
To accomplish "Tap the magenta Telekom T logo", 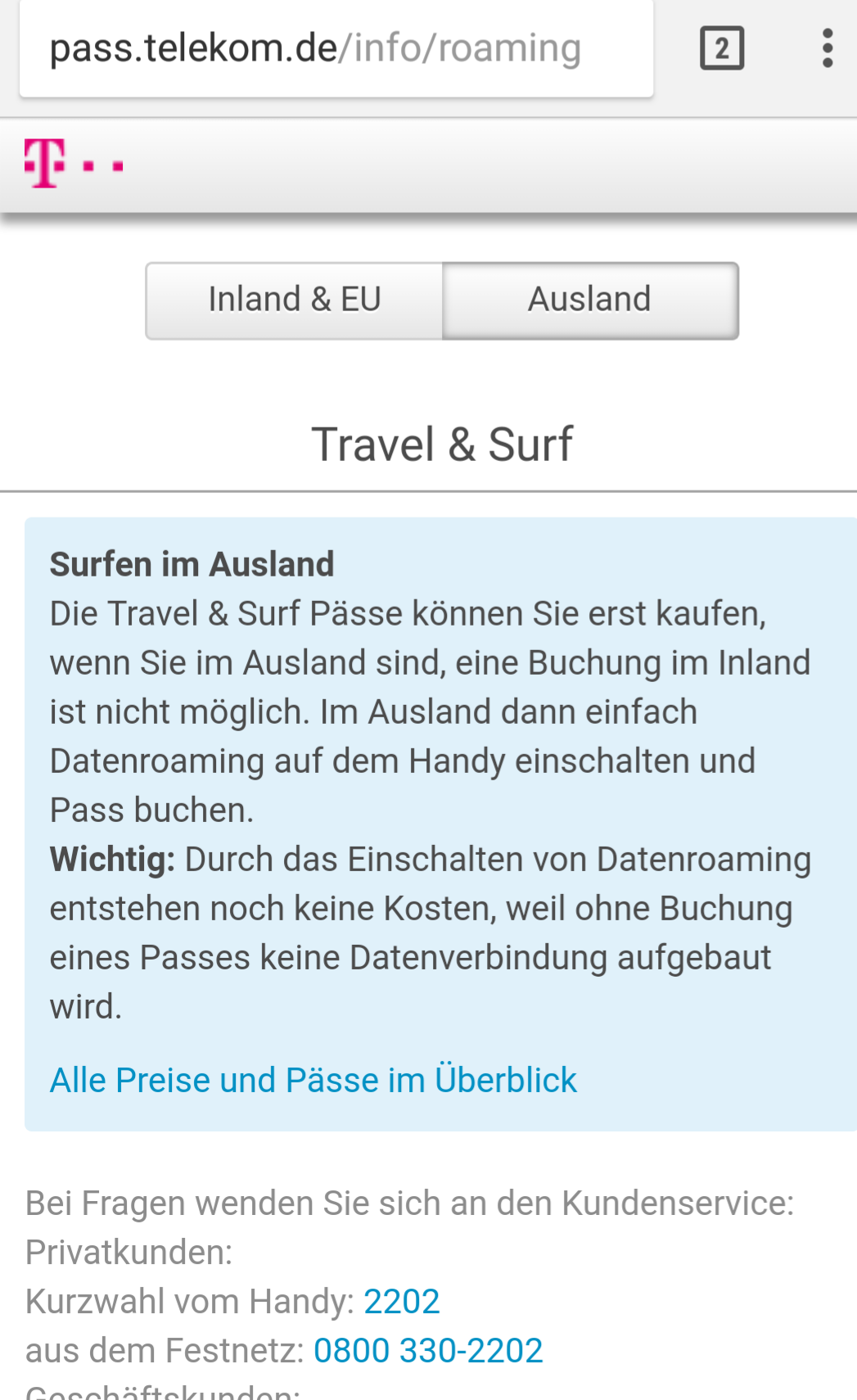I will [46, 164].
